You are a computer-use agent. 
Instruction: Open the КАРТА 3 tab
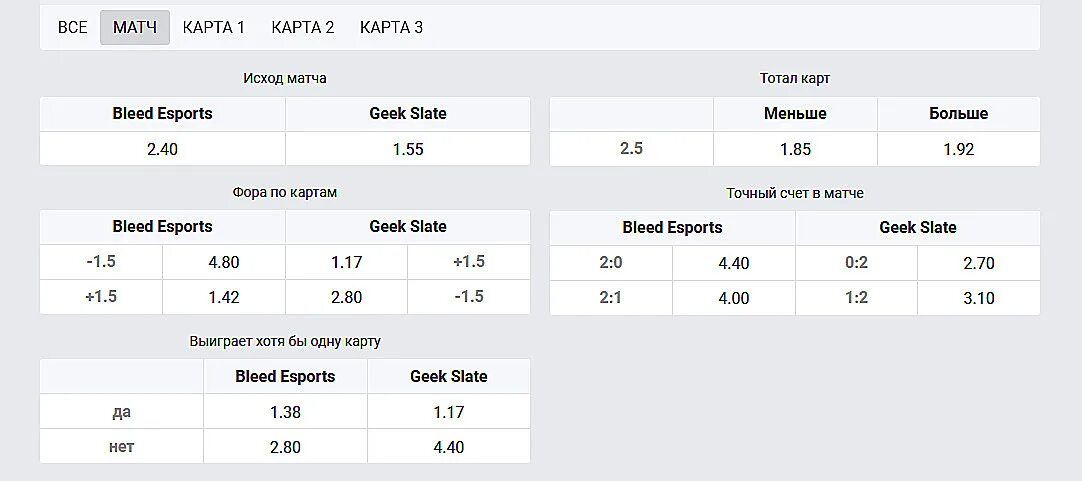tap(391, 28)
